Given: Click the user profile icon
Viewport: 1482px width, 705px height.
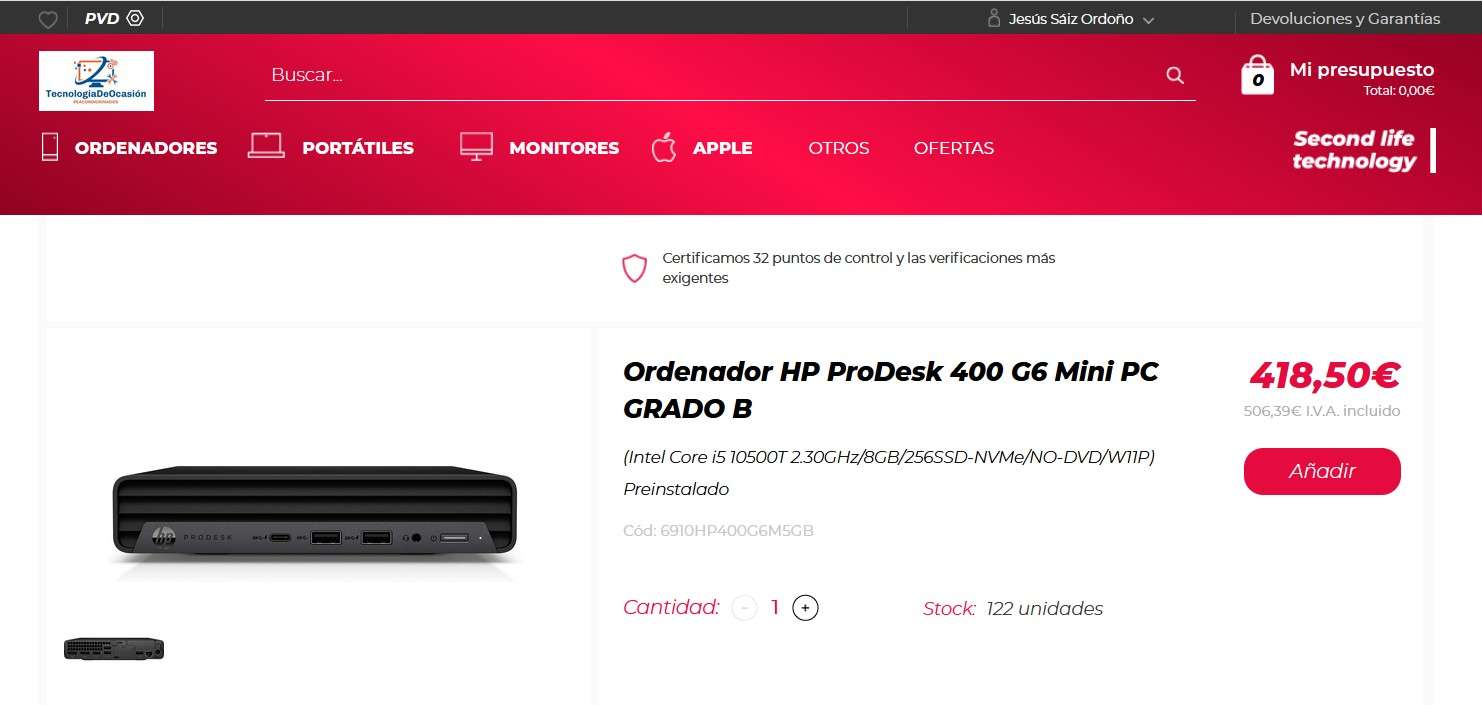Looking at the screenshot, I should 994,18.
